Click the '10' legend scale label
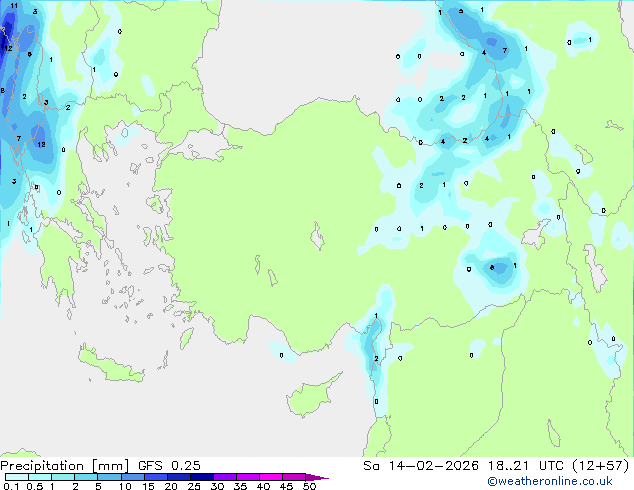This screenshot has width=634, height=490. point(125,486)
